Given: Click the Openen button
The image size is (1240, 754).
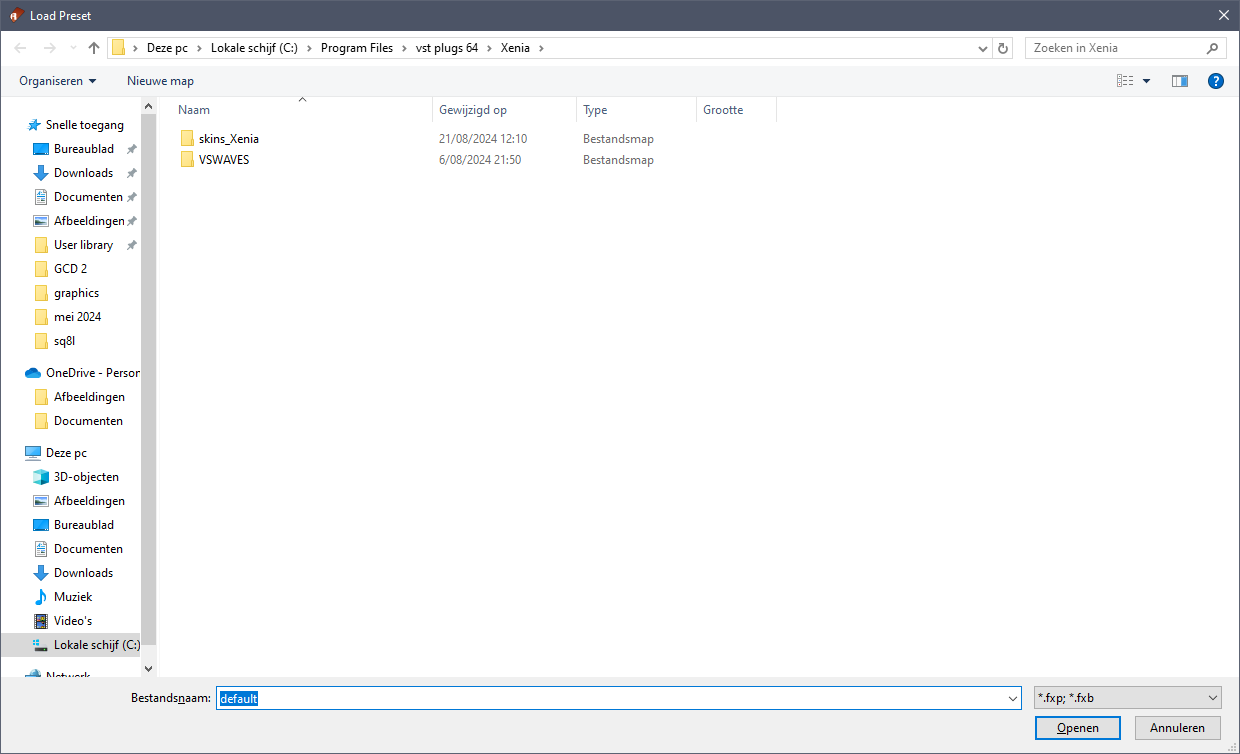Looking at the screenshot, I should click(1078, 728).
